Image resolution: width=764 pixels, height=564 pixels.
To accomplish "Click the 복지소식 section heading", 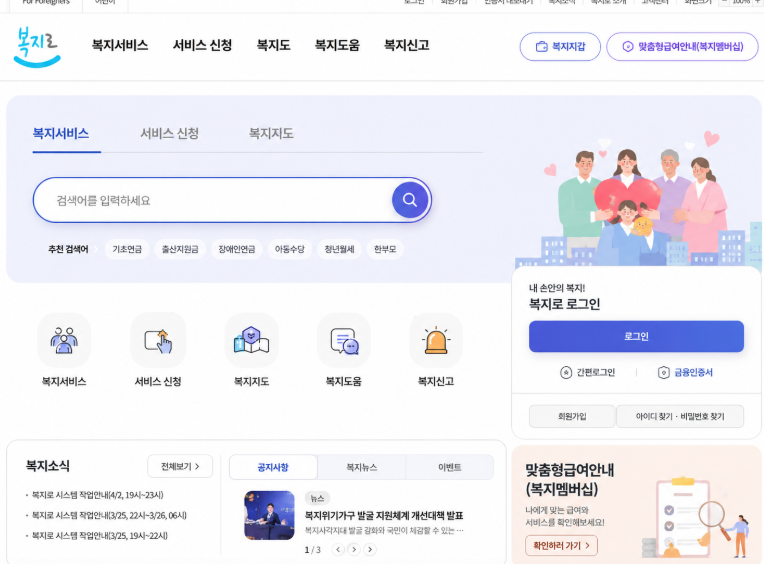I will pos(48,466).
